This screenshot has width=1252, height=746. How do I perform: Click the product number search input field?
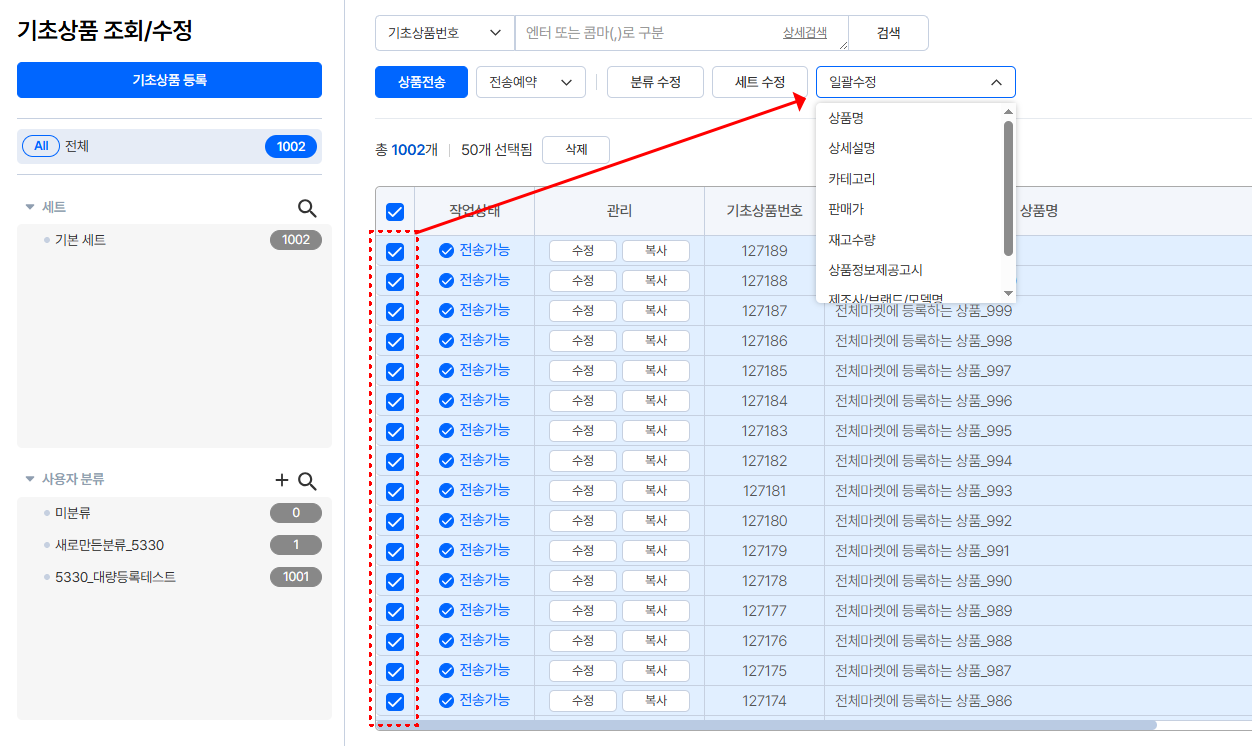coord(645,33)
